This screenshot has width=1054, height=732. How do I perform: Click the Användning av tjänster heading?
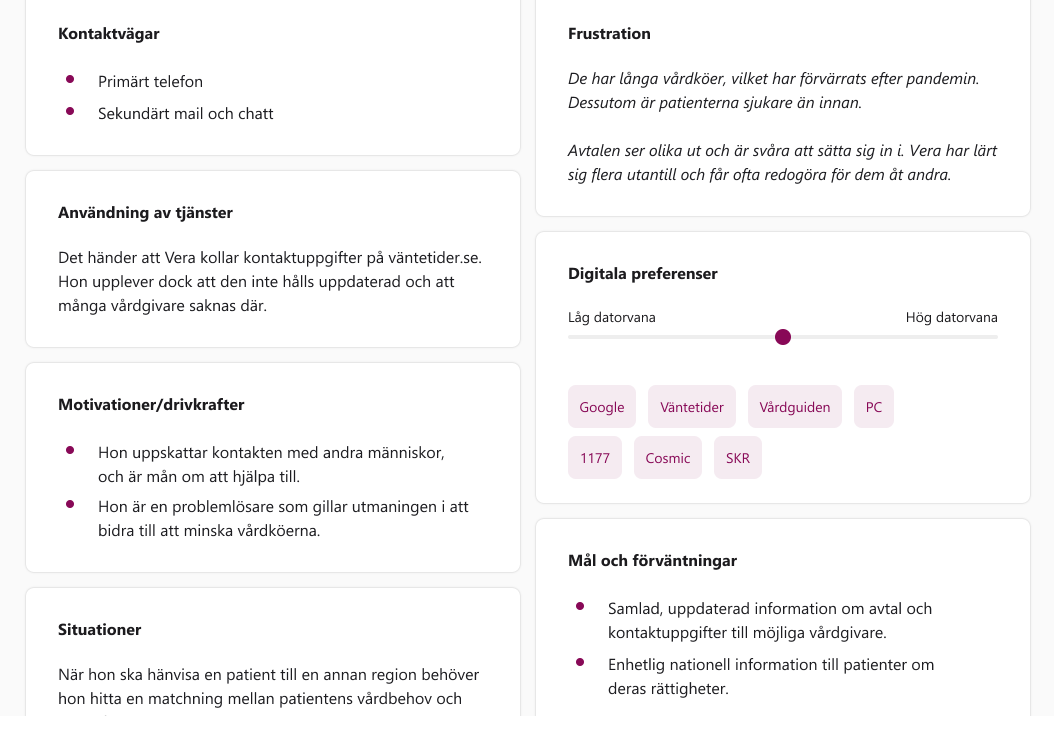point(146,213)
